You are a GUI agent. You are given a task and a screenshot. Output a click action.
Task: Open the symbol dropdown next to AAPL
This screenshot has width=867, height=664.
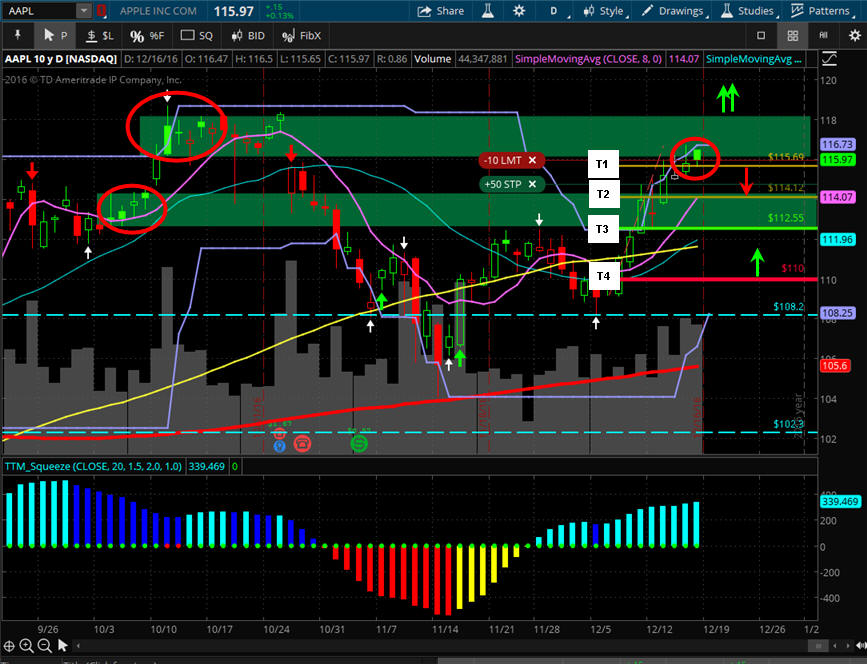tap(84, 11)
